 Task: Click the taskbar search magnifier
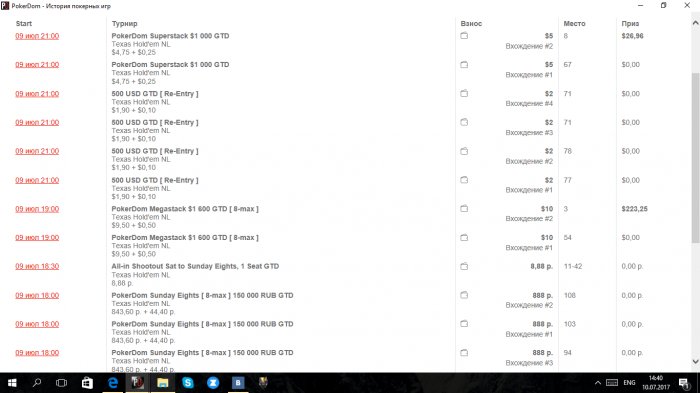point(37,383)
